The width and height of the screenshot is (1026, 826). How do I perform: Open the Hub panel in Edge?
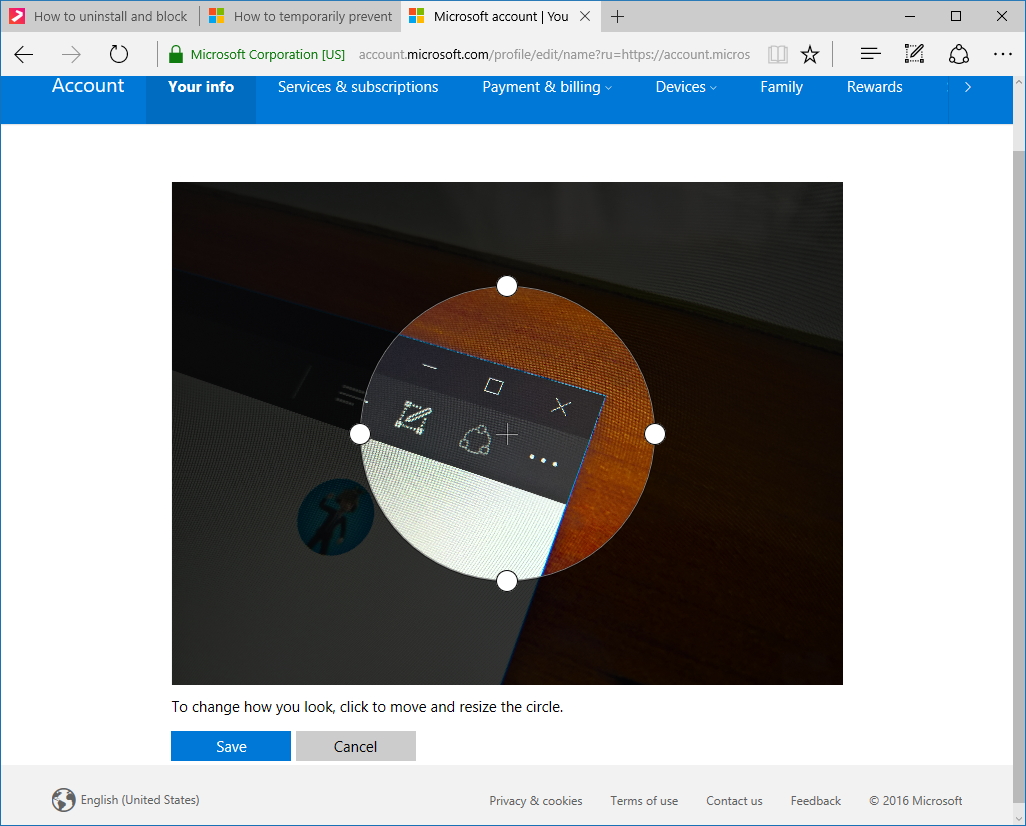coord(869,54)
